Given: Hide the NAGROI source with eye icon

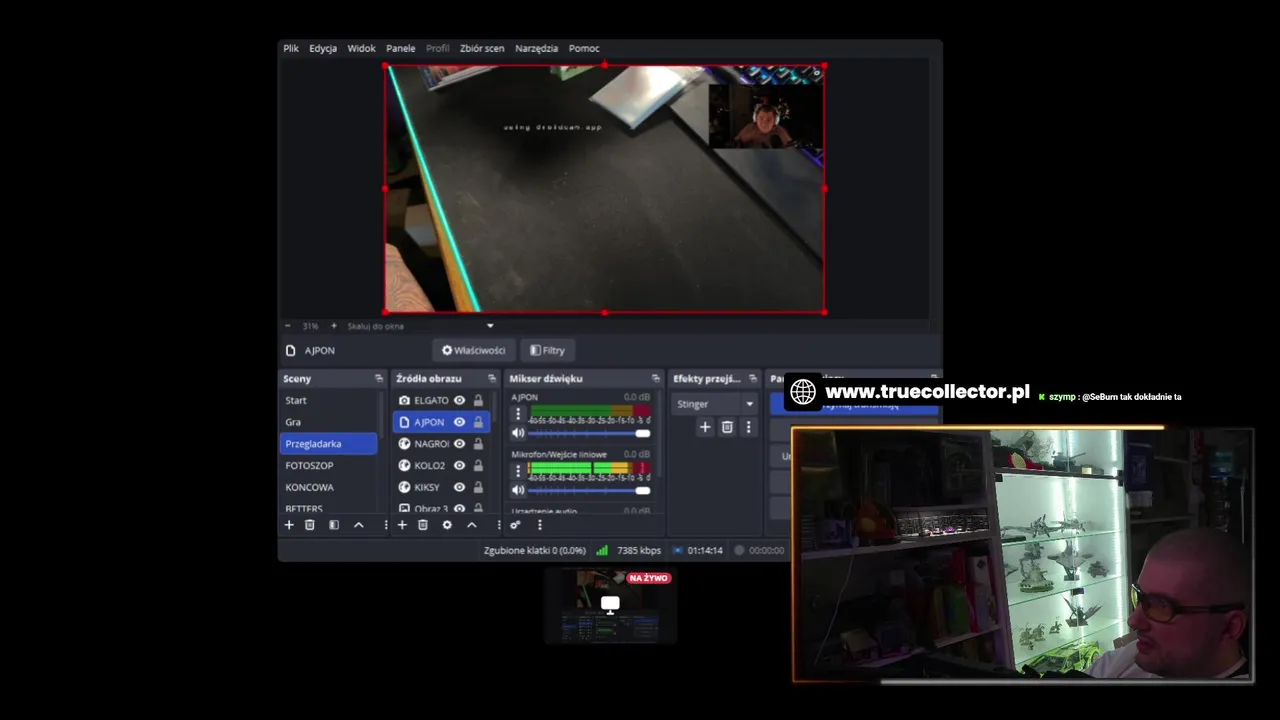Looking at the screenshot, I should pos(460,444).
